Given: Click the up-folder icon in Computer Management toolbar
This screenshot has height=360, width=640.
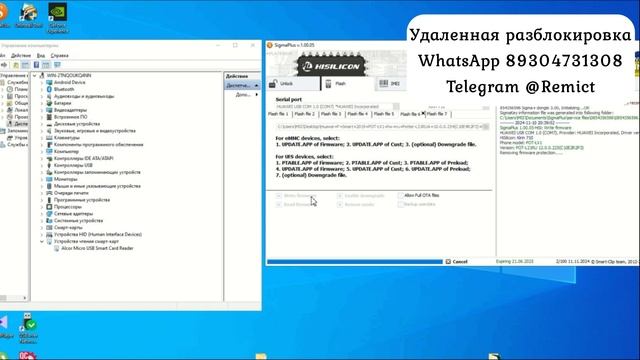Looking at the screenshot, I should coord(16,65).
